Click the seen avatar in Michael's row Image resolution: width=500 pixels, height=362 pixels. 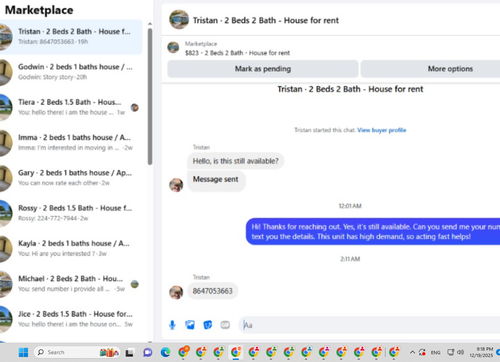135,284
